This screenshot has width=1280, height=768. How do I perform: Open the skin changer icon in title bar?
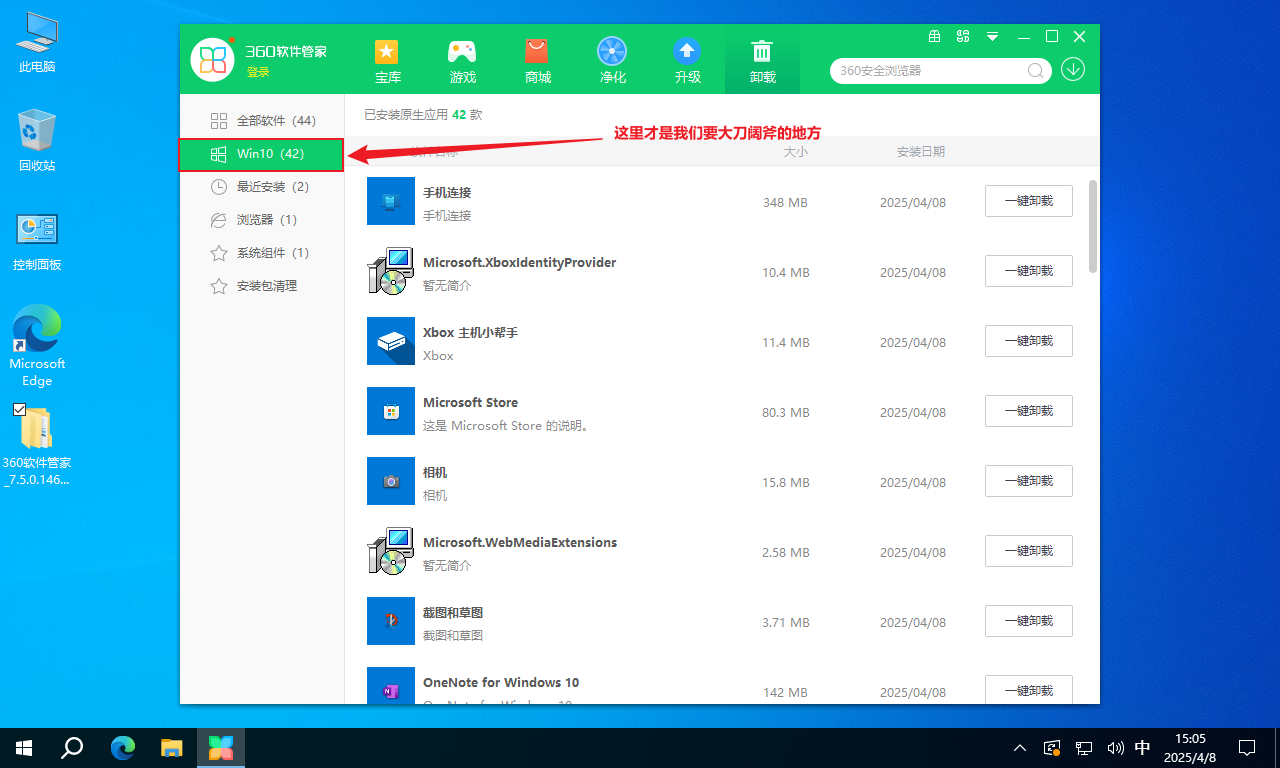pos(963,36)
